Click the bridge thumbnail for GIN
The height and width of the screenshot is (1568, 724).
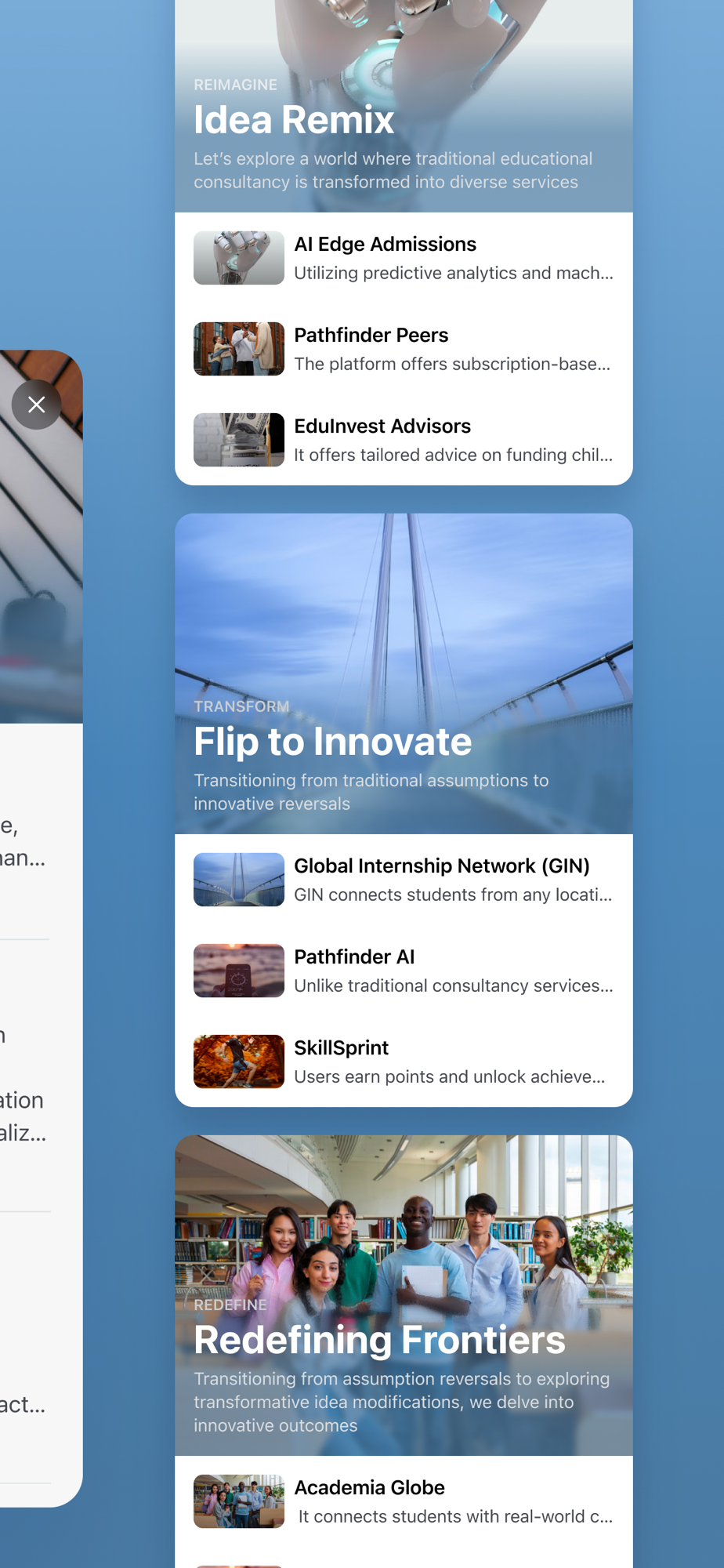point(239,880)
